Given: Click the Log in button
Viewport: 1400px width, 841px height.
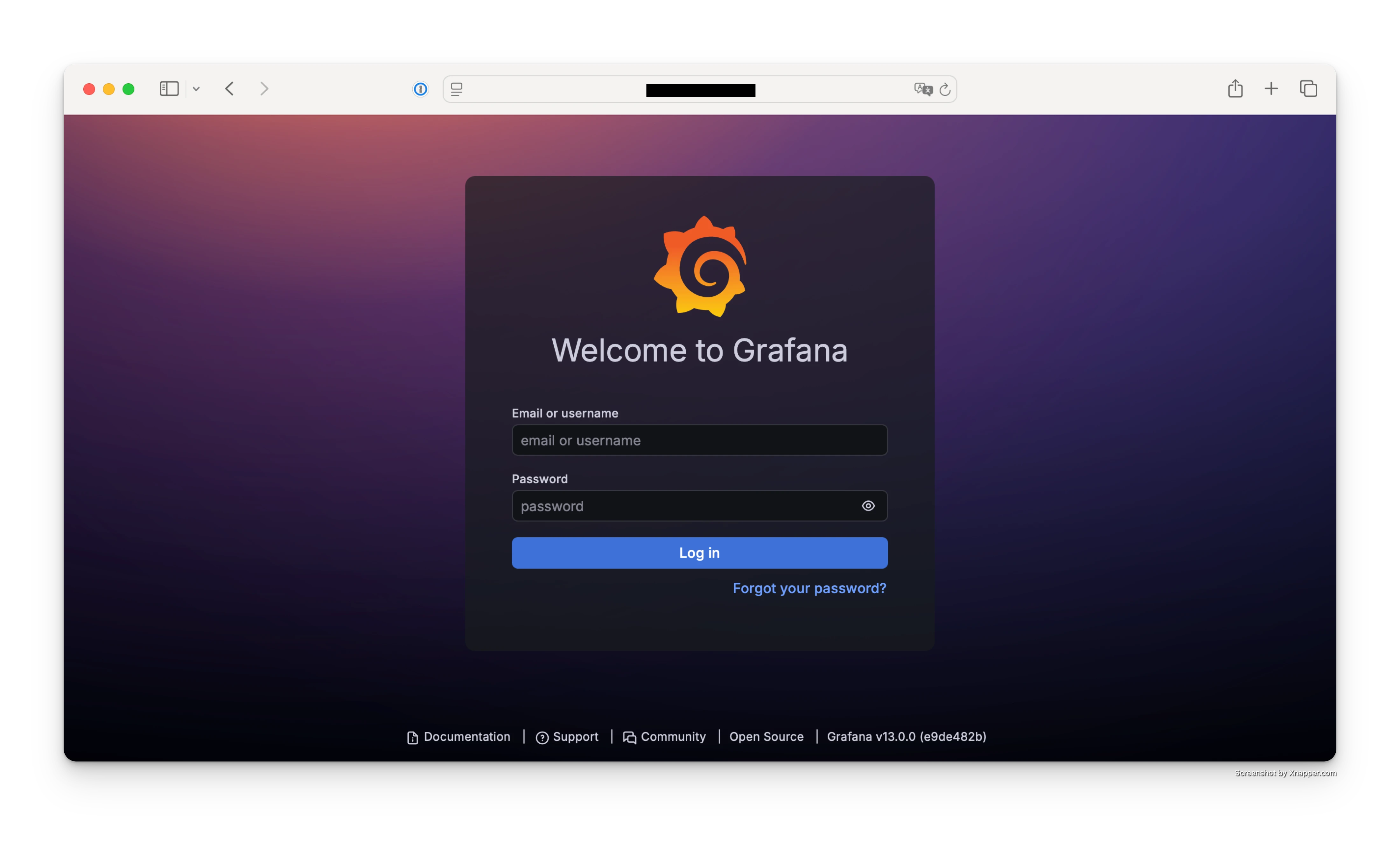Looking at the screenshot, I should 699,553.
